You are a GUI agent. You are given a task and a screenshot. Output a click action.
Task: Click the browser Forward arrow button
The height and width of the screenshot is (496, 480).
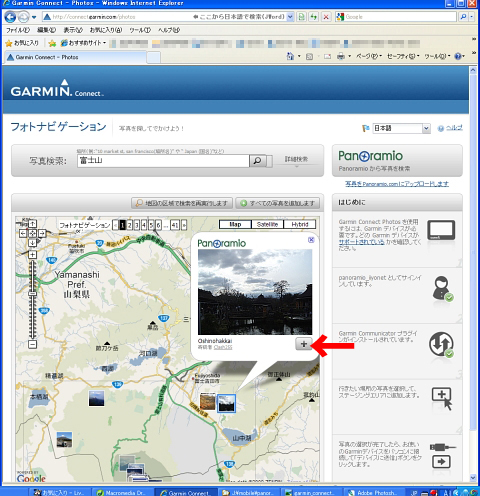pyautogui.click(x=23, y=17)
